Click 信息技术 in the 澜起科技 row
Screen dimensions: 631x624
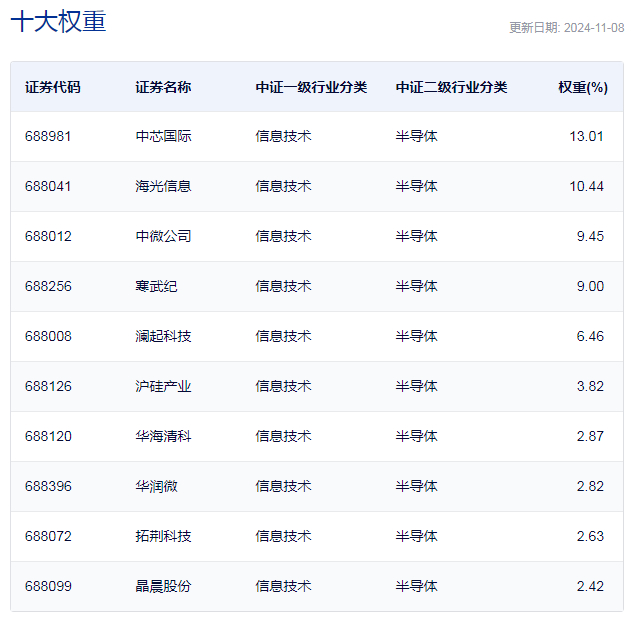[x=283, y=336]
